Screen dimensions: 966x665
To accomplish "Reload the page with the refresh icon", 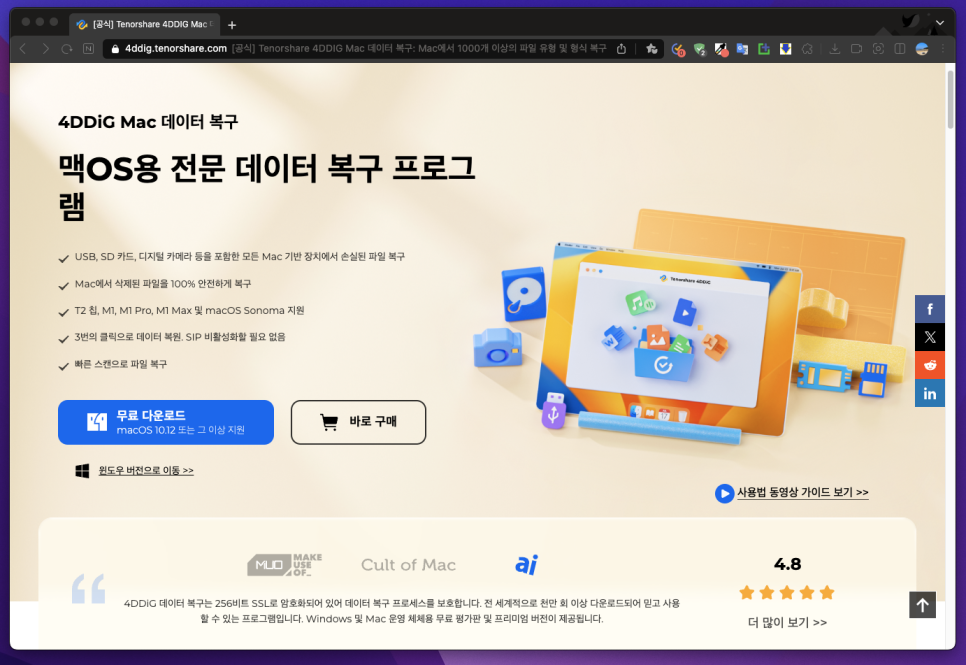I will coord(67,49).
